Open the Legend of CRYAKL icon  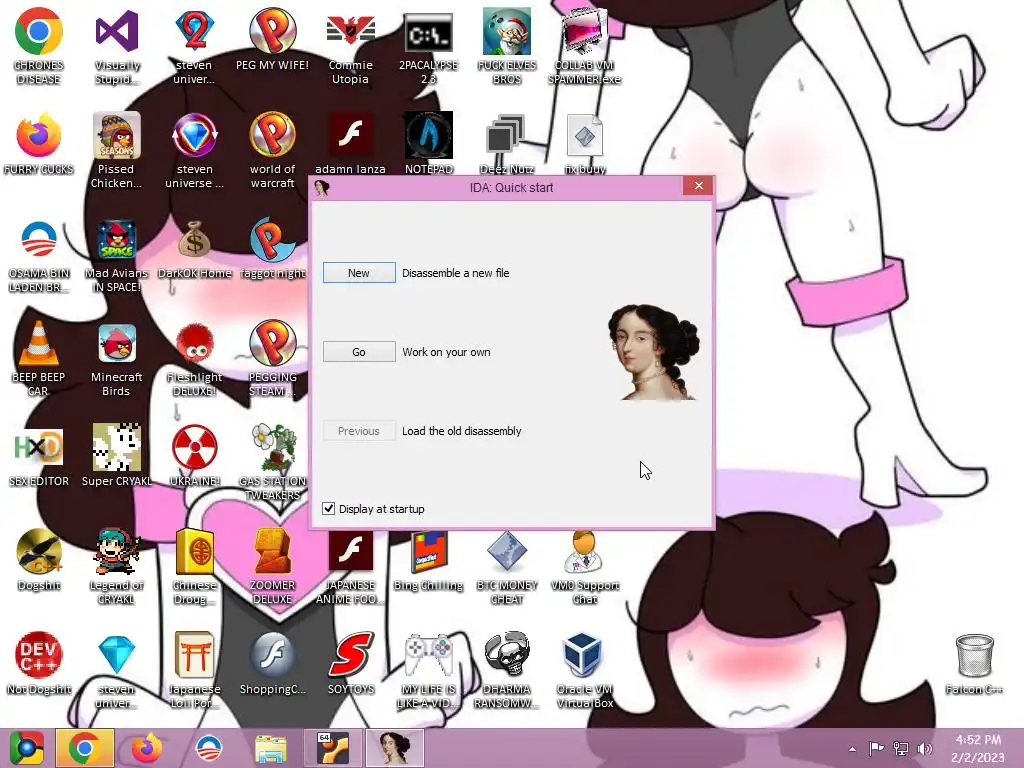click(x=116, y=566)
